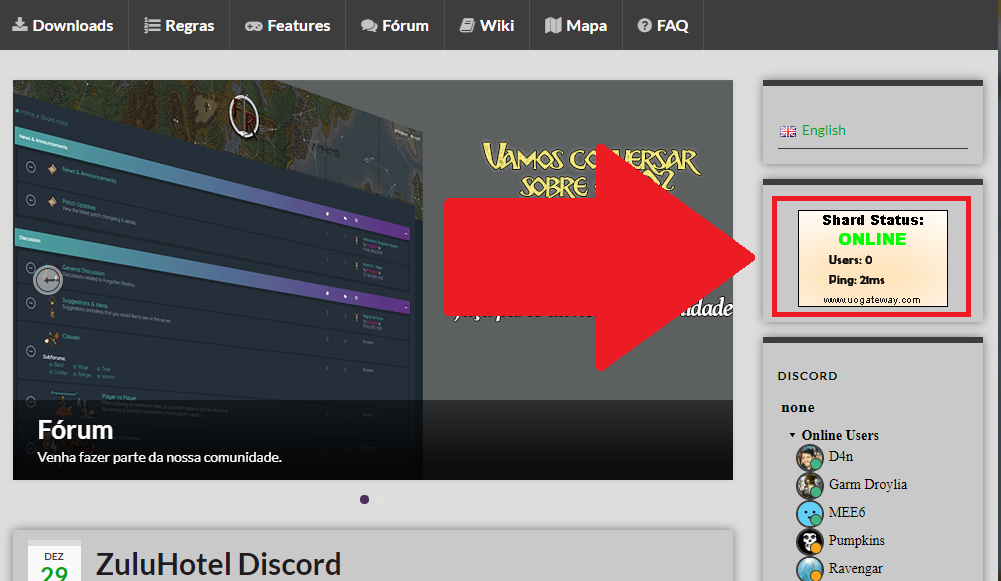The image size is (1001, 581).
Task: Select D4n's avatar in Discord list
Action: [x=809, y=458]
